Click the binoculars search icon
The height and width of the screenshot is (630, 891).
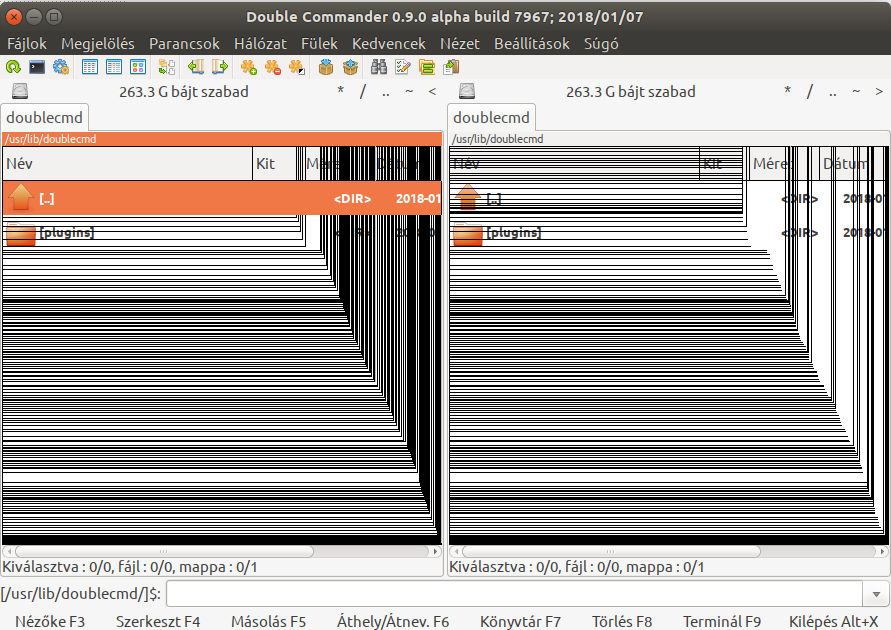(x=379, y=67)
